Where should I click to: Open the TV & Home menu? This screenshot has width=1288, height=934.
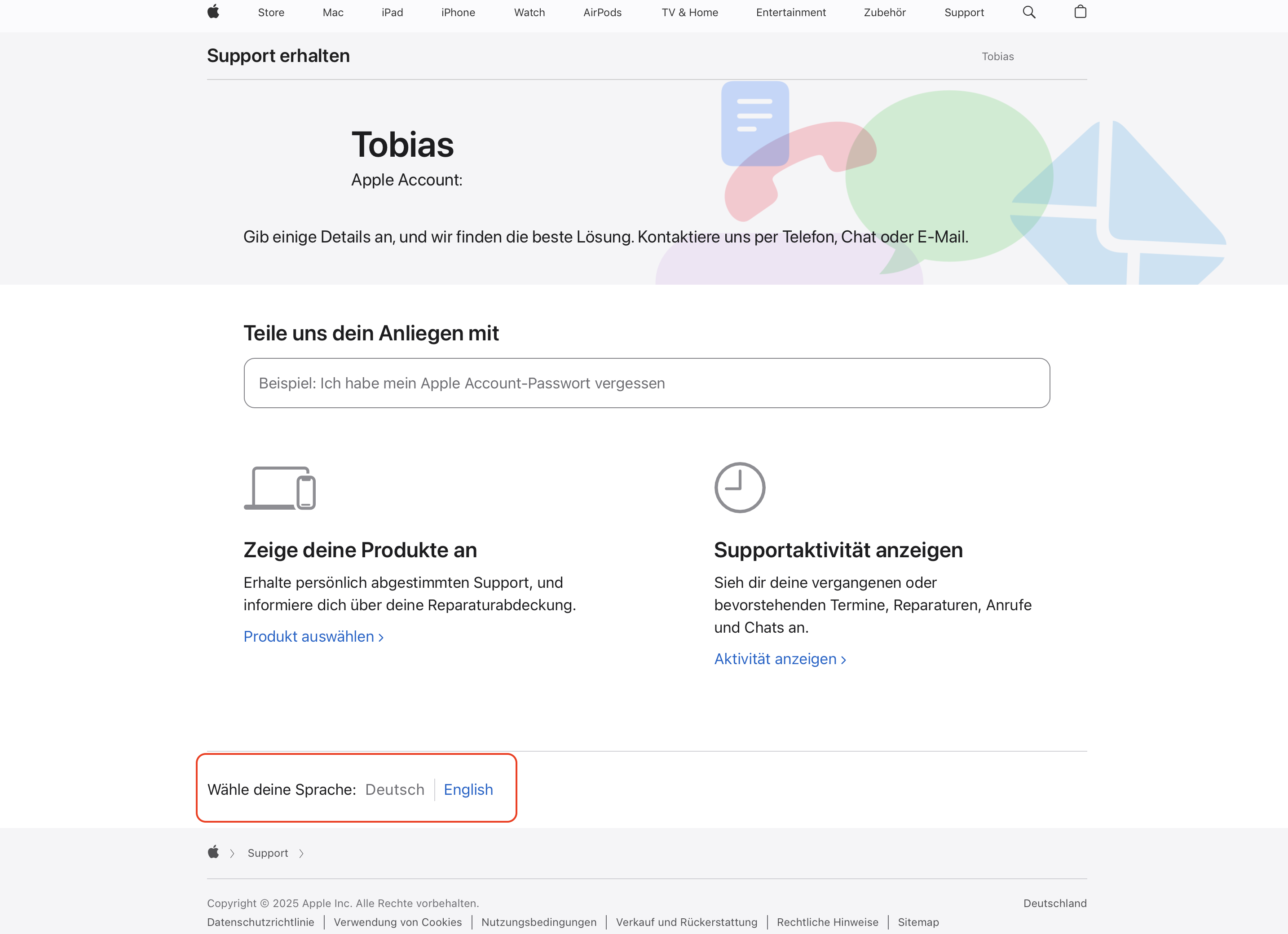(x=689, y=13)
